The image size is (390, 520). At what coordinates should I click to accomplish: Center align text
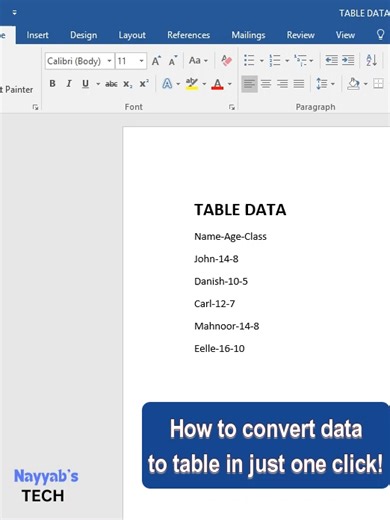(x=266, y=84)
